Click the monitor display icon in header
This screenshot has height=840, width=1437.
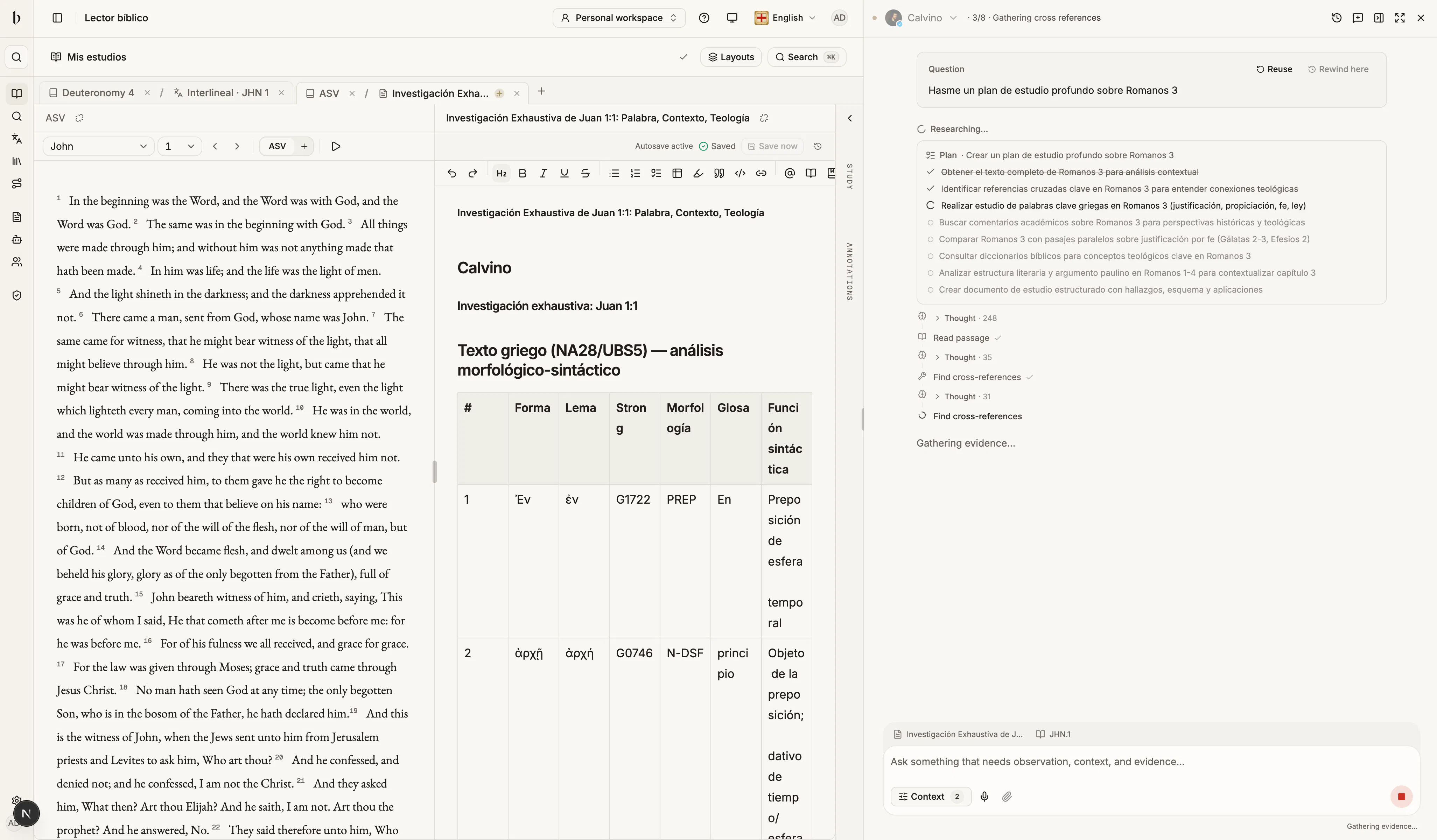pyautogui.click(x=732, y=18)
